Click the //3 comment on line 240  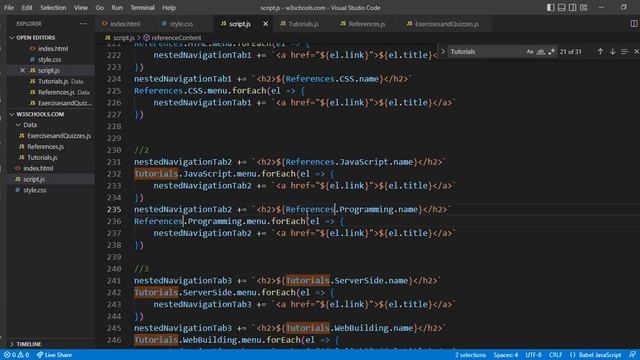[x=141, y=269]
